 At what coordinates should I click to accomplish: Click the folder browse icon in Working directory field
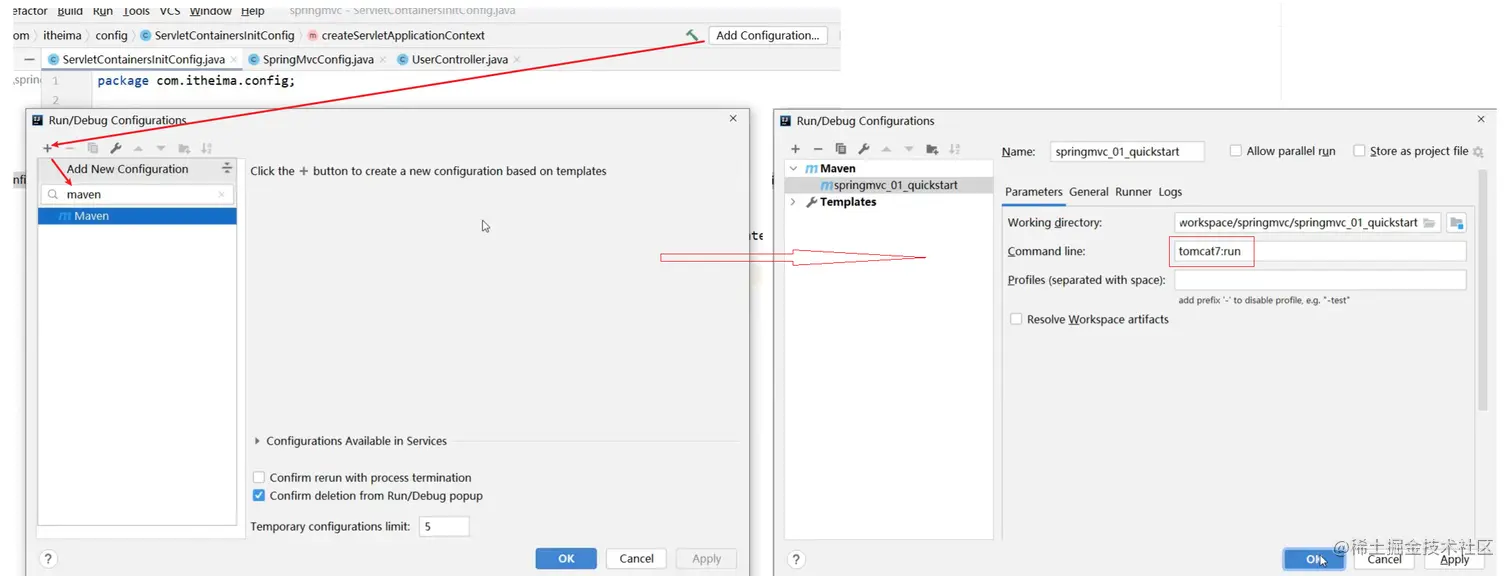pos(1430,222)
